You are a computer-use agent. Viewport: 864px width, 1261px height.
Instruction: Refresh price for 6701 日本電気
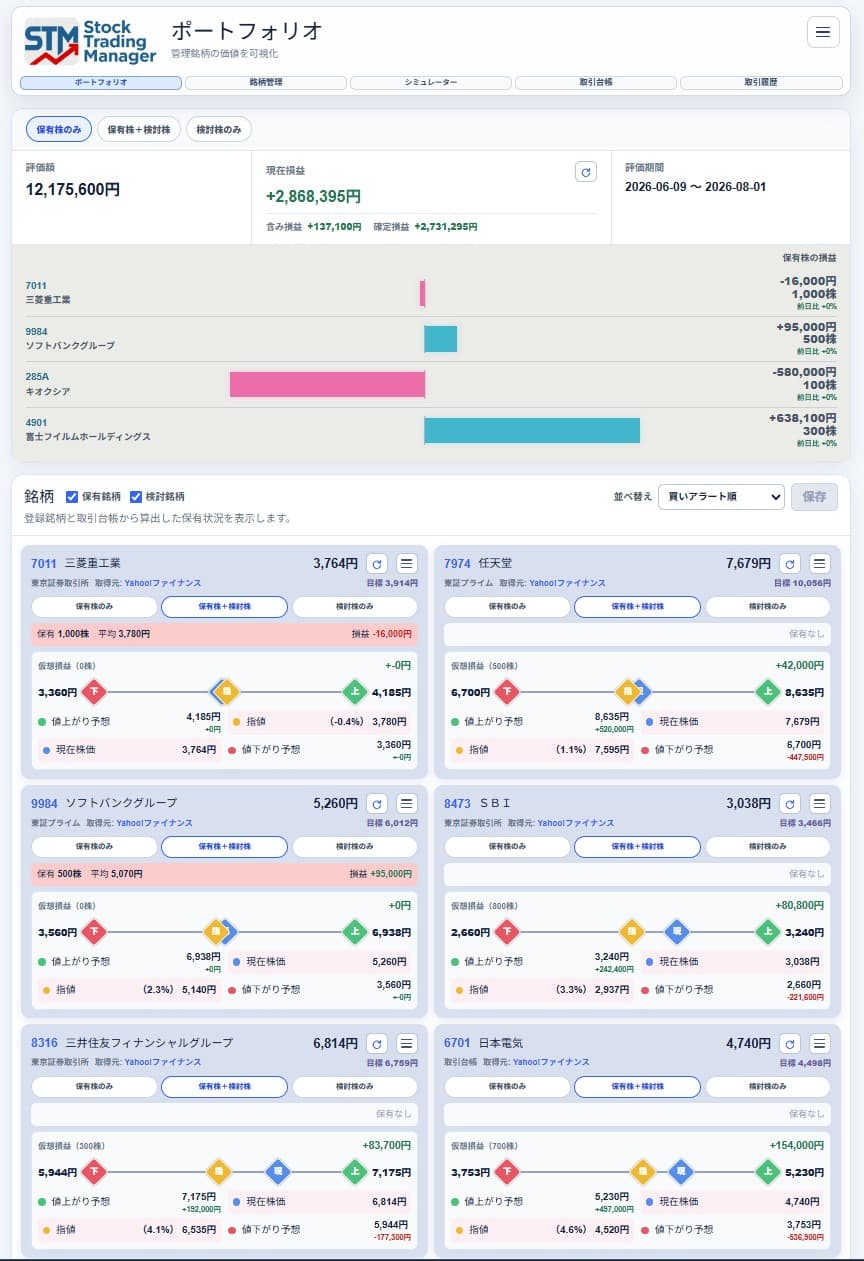(x=789, y=1043)
